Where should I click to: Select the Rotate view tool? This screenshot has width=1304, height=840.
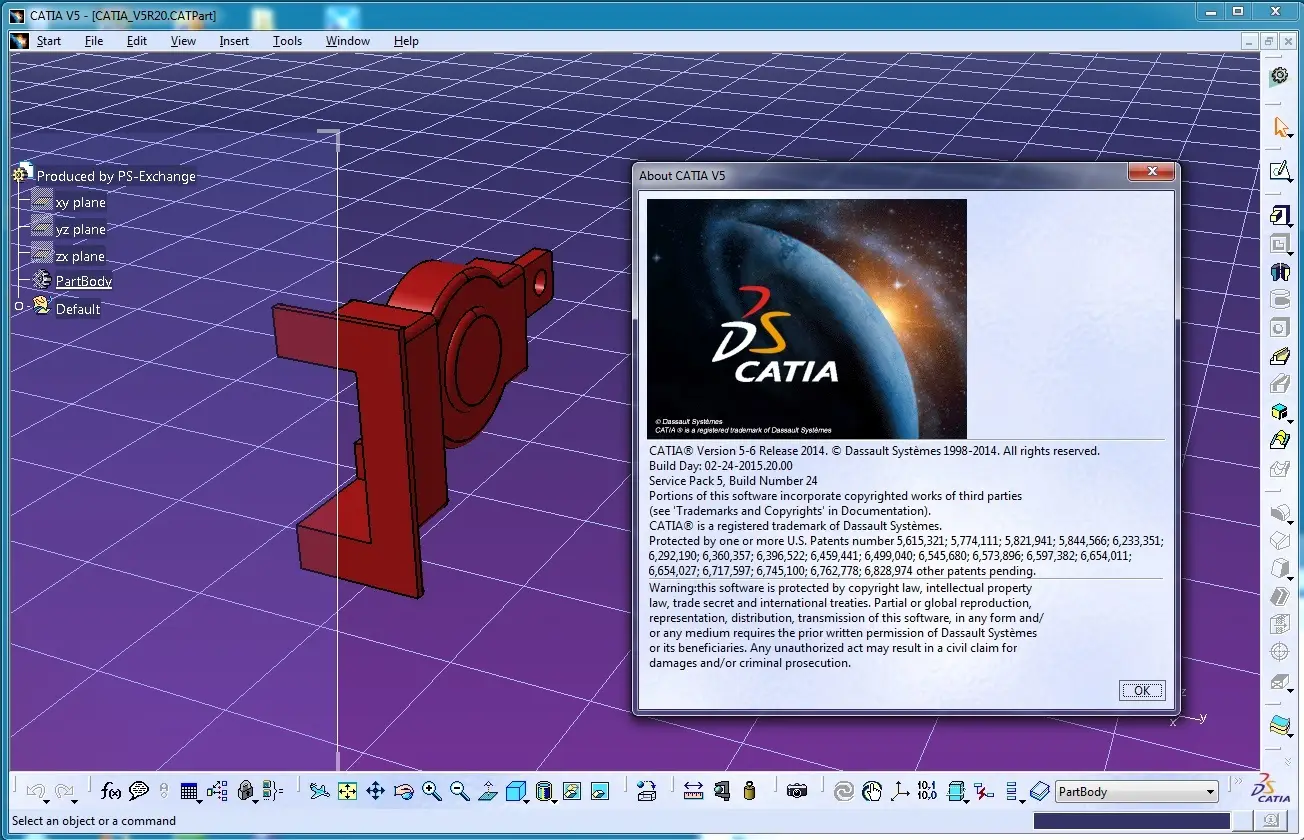pyautogui.click(x=404, y=791)
